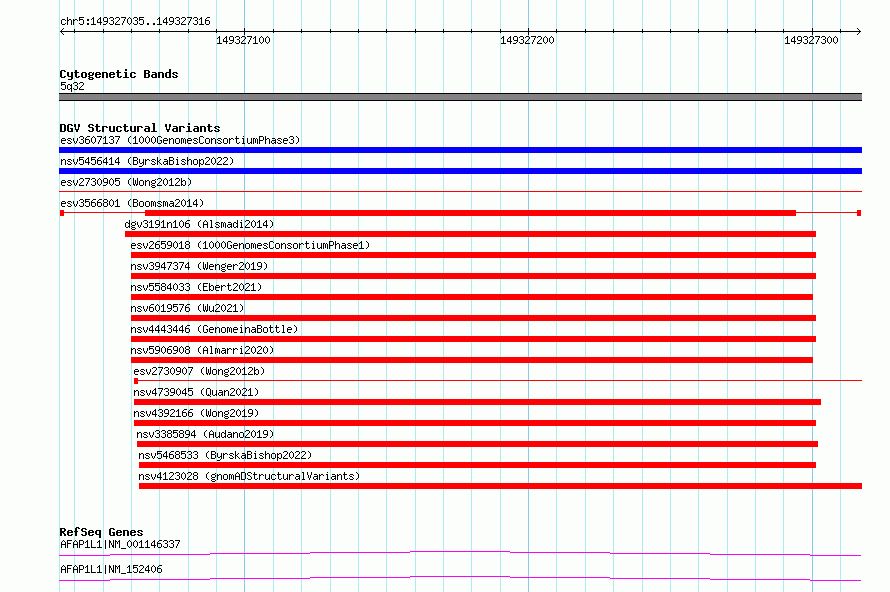Click the red bar under nsv4739045 Quan2021
This screenshot has height=592, width=890.
[477, 402]
